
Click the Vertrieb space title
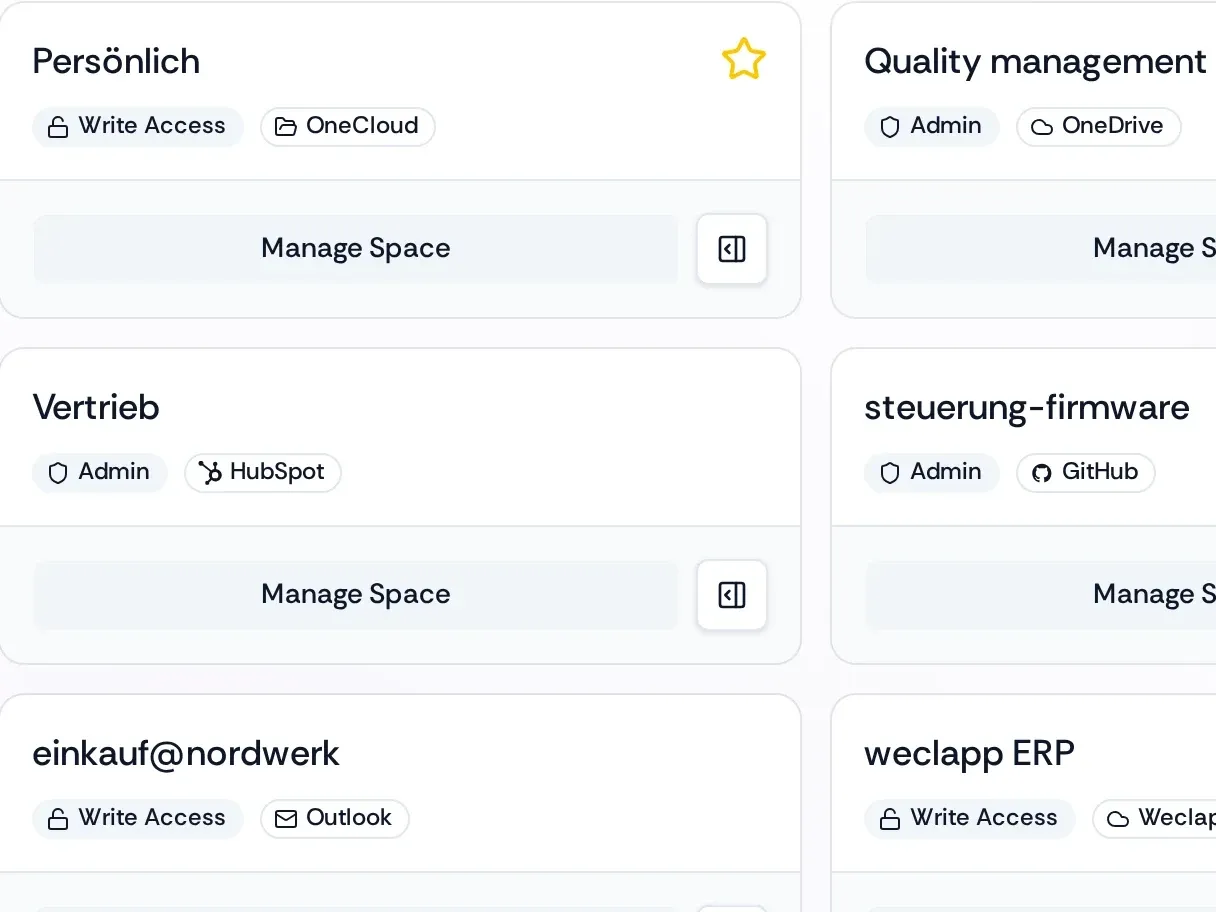point(96,407)
